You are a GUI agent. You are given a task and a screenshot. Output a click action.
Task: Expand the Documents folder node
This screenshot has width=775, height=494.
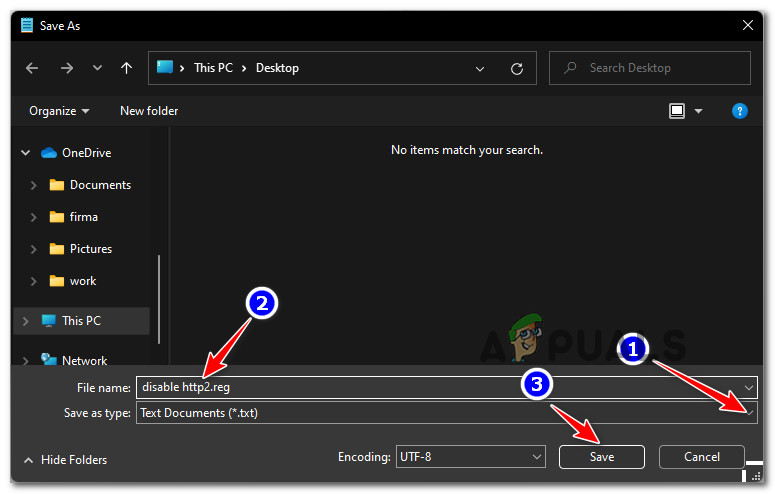coord(33,185)
